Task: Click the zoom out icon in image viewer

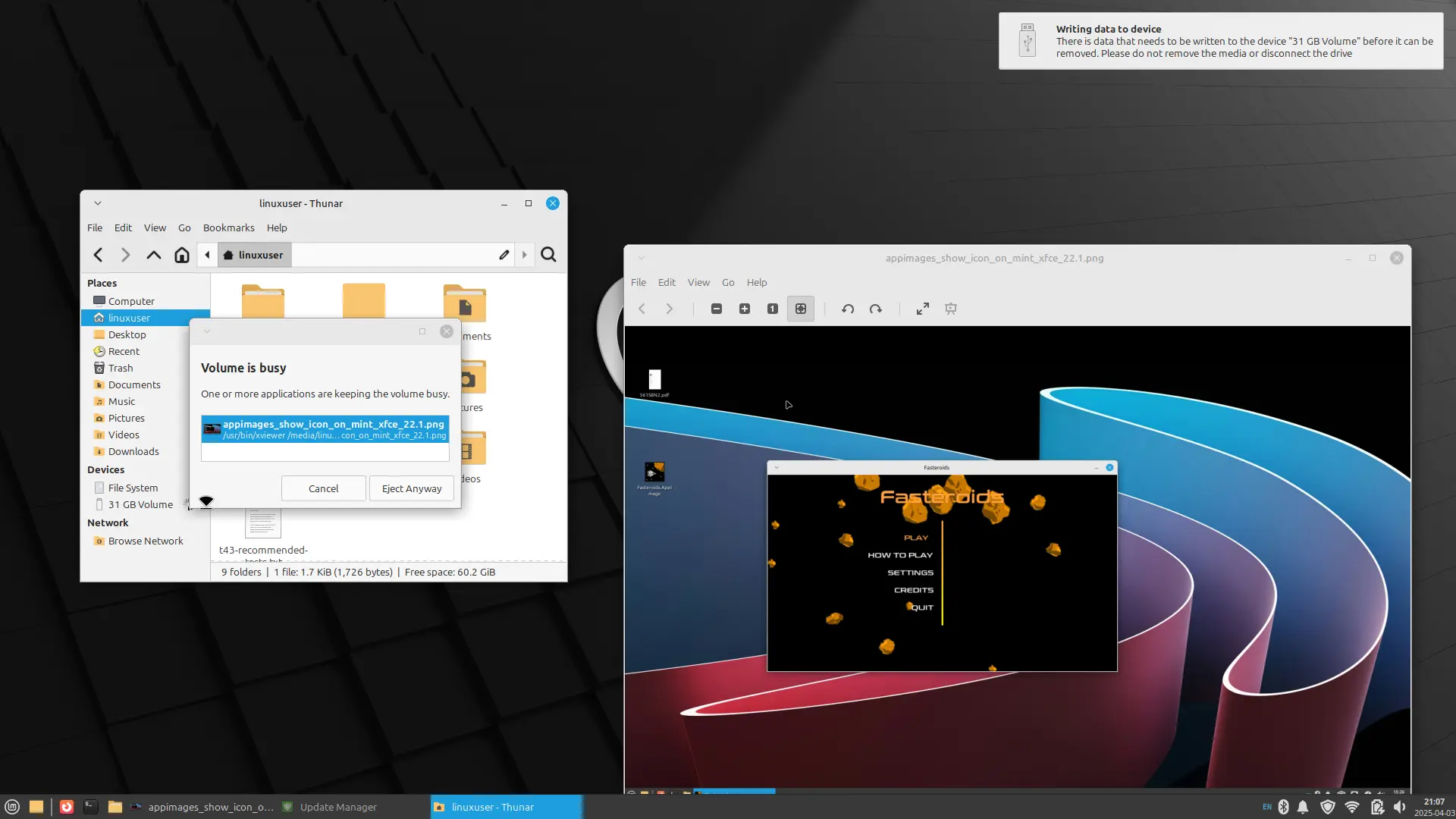Action: [x=716, y=309]
